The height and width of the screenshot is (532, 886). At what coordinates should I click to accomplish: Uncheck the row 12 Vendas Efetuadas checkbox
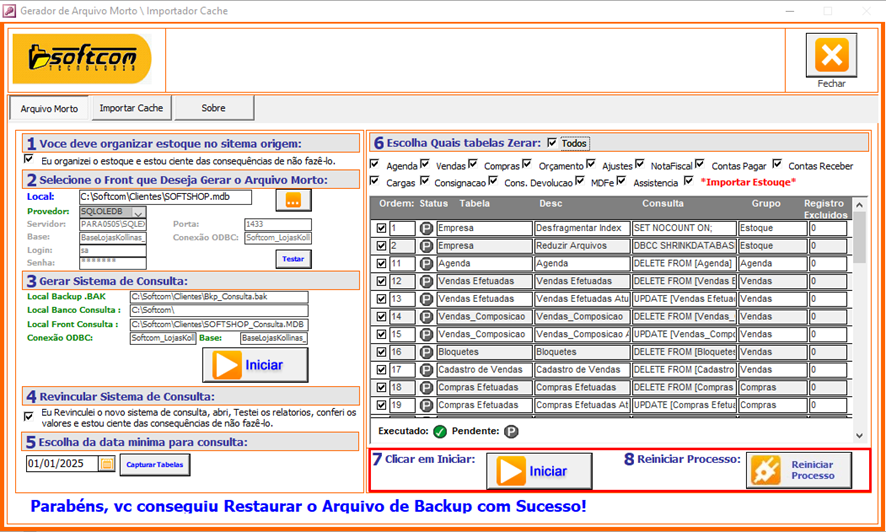coord(380,281)
